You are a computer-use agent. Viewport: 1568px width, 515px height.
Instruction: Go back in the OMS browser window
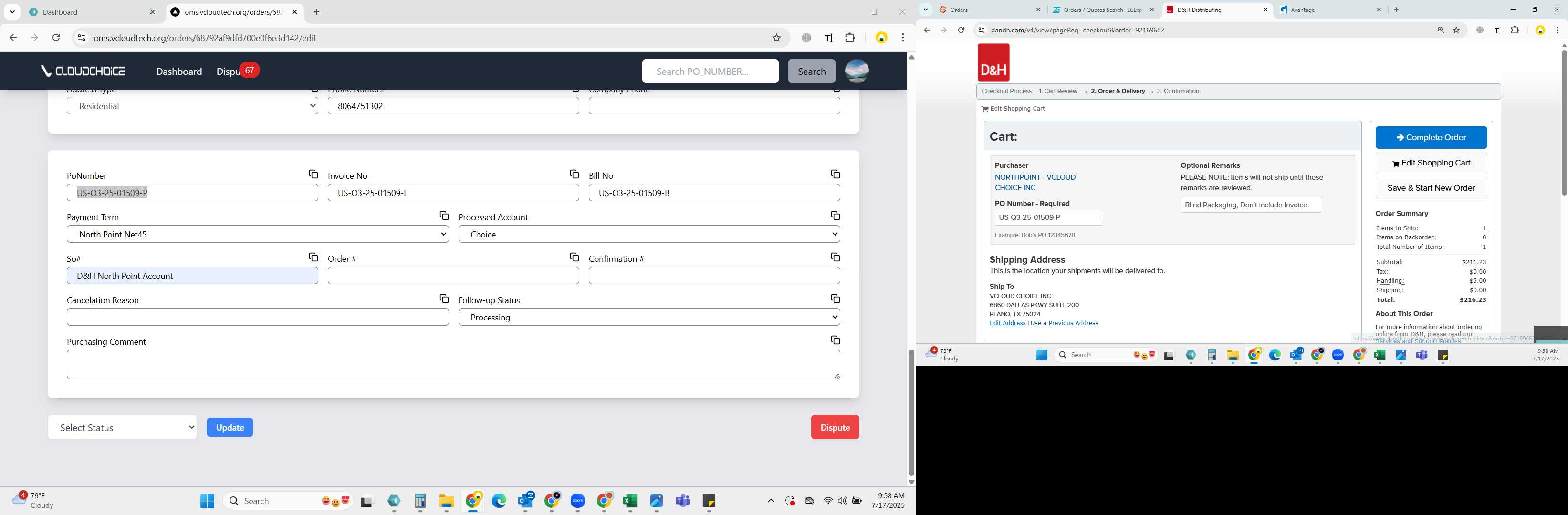pos(13,38)
